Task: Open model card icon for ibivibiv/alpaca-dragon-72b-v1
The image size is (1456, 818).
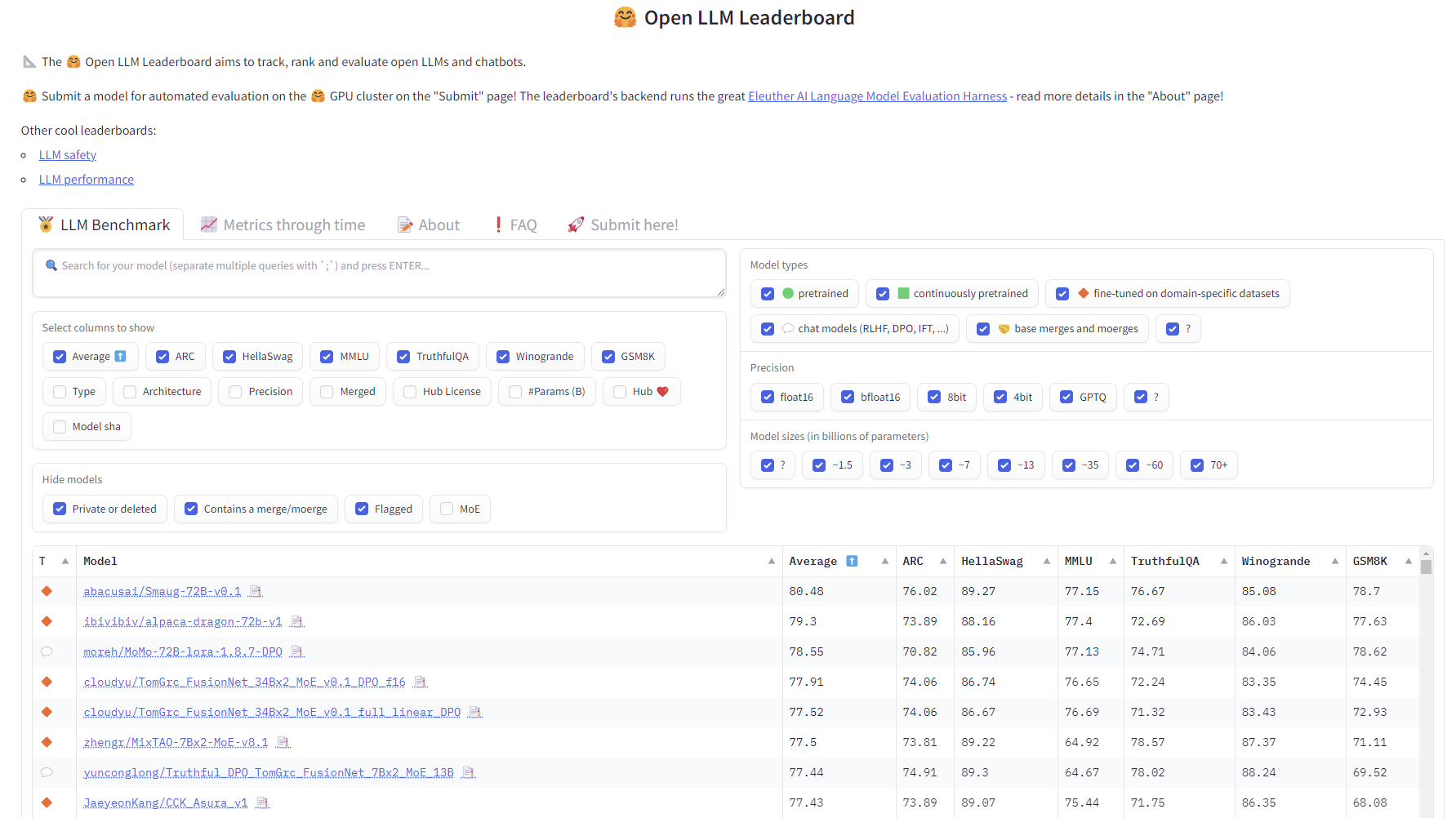Action: pyautogui.click(x=296, y=621)
